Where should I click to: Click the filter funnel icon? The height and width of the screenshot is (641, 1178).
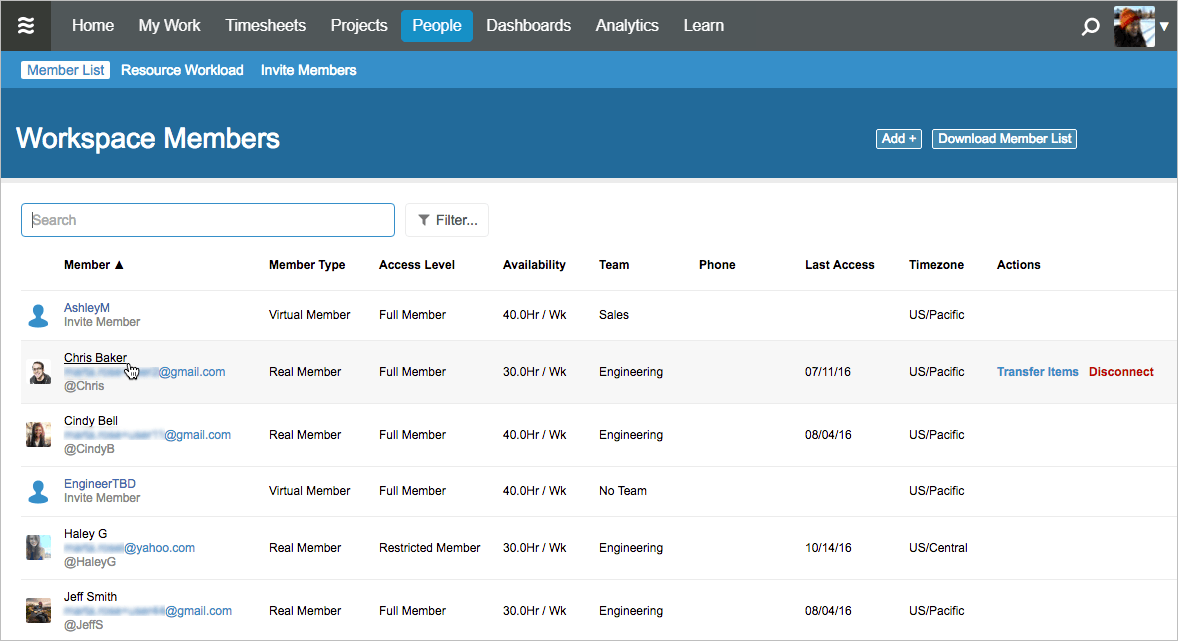424,220
